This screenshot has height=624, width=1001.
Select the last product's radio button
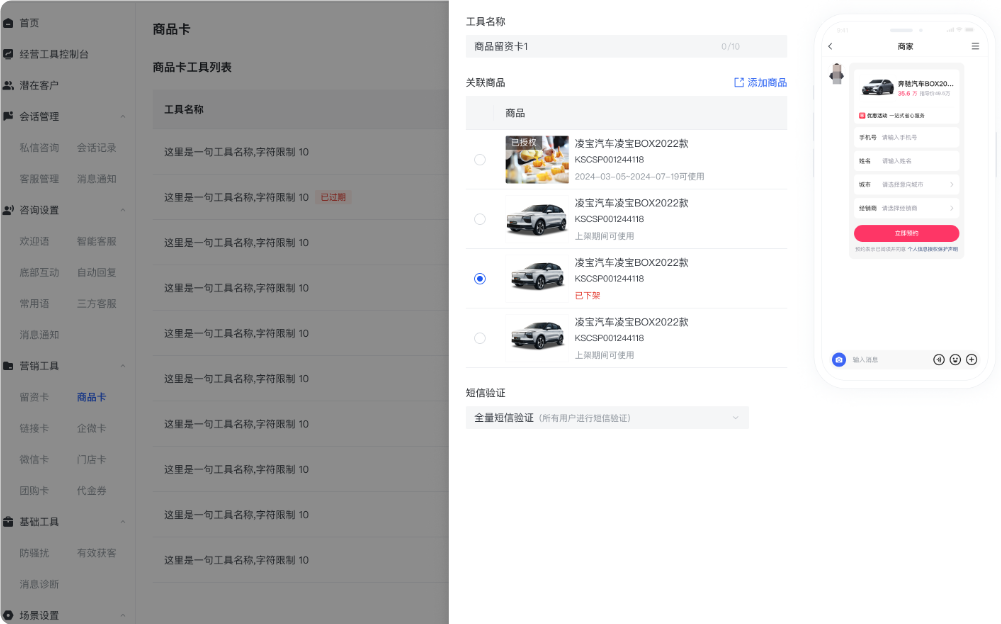480,338
